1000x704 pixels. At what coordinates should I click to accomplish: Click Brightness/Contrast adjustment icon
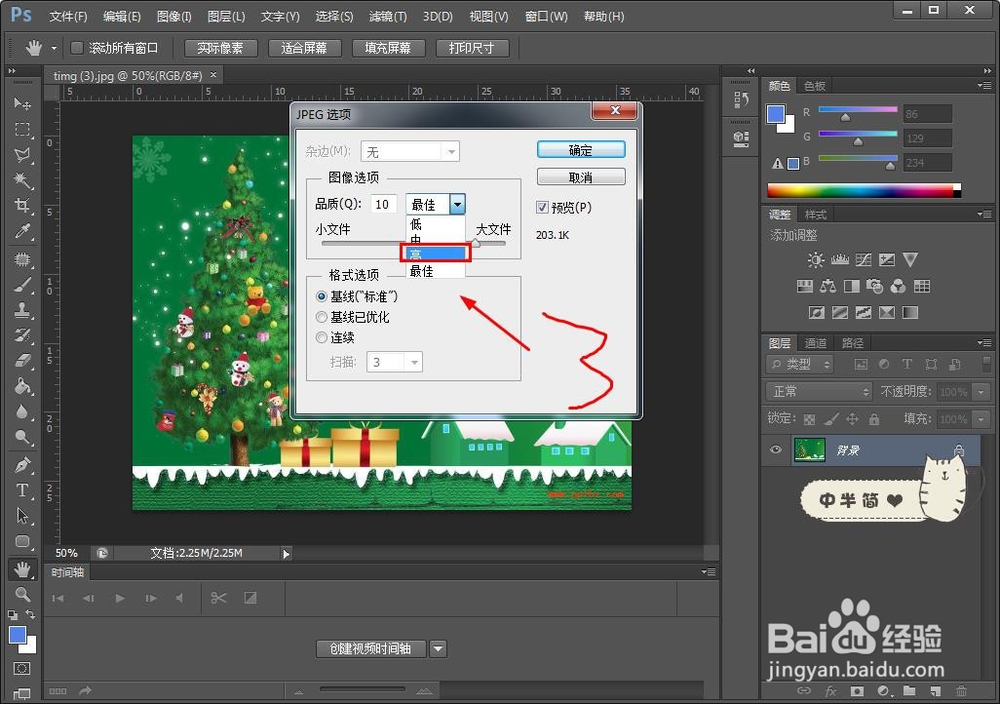tap(816, 260)
